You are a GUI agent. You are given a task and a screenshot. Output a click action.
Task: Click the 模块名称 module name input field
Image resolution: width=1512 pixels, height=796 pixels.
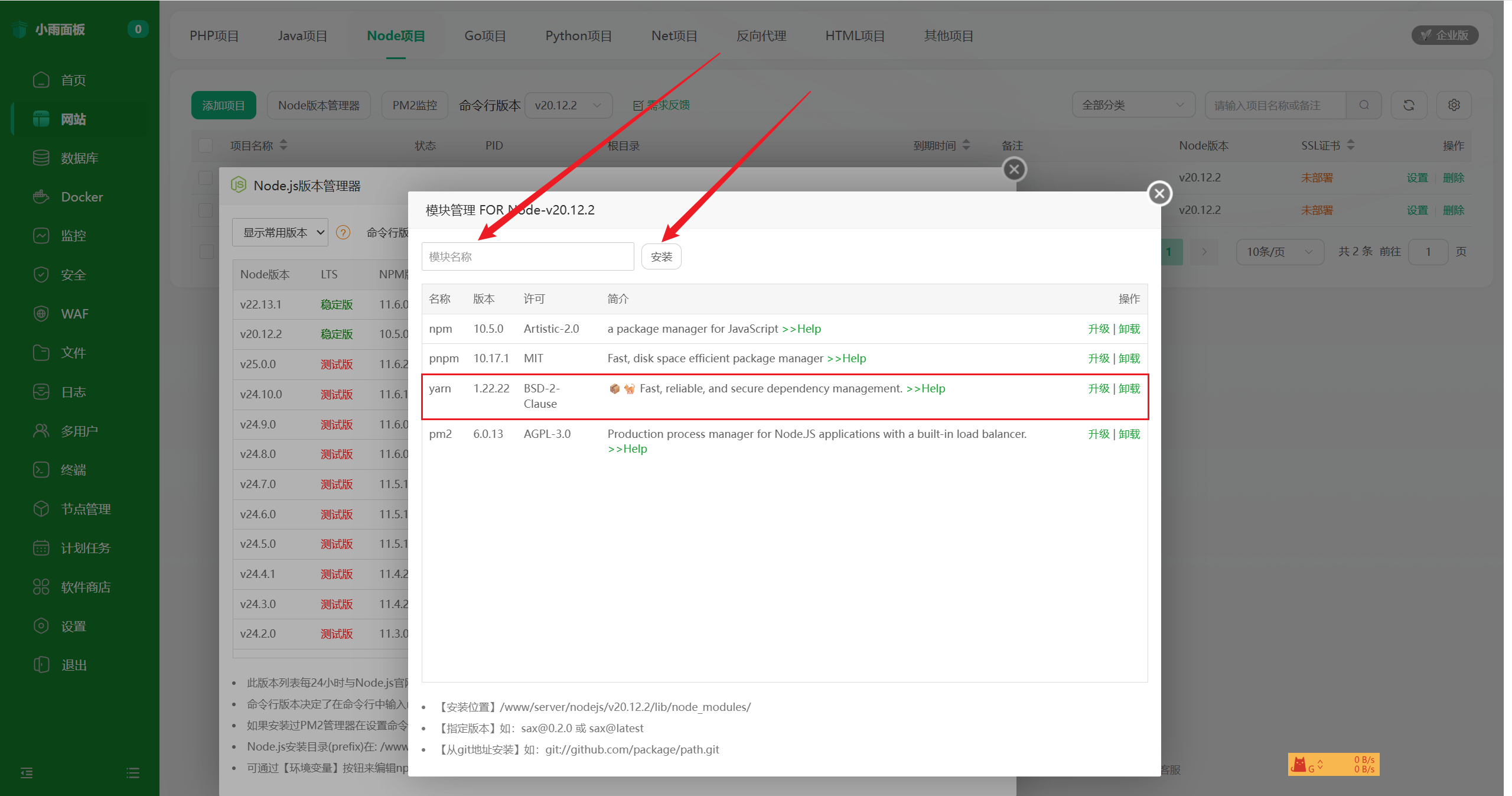pyautogui.click(x=527, y=257)
